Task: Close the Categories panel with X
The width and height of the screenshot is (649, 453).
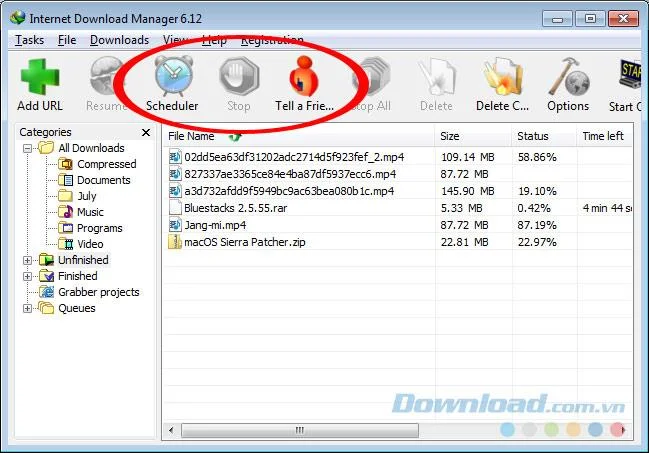Action: [146, 133]
